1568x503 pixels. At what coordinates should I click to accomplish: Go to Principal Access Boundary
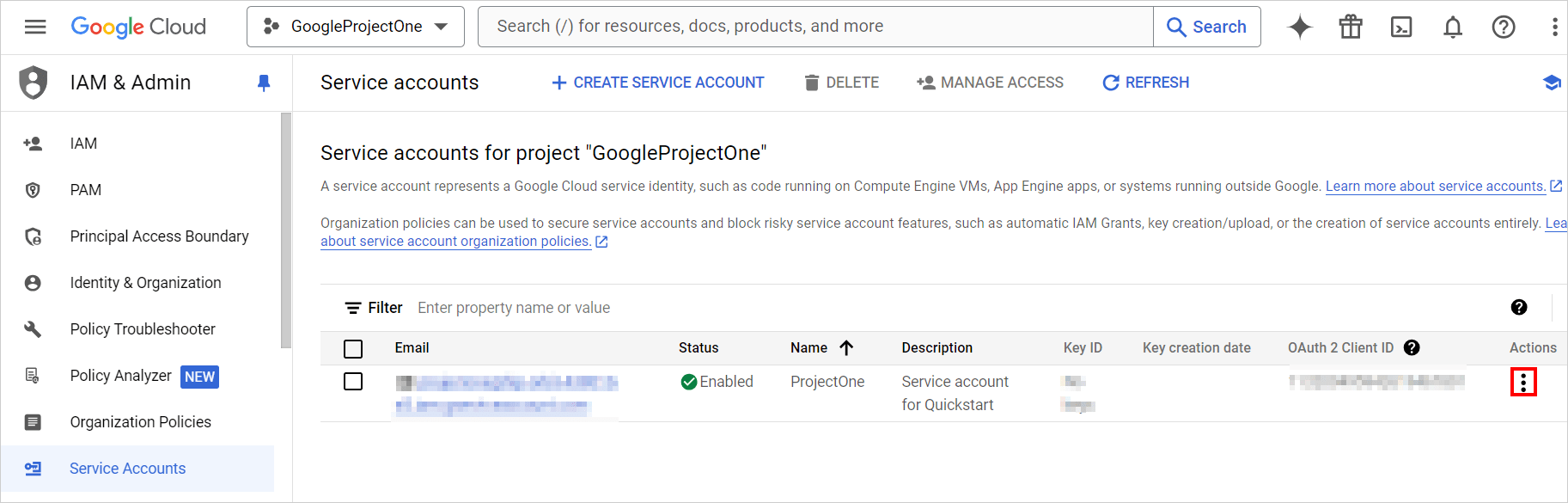coord(160,236)
